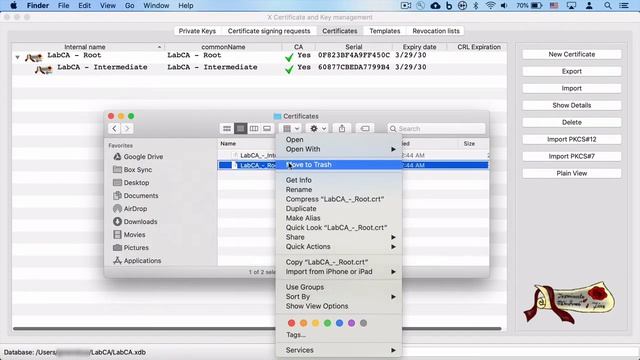Go back in Finder window
The image size is (640, 360).
click(114, 129)
